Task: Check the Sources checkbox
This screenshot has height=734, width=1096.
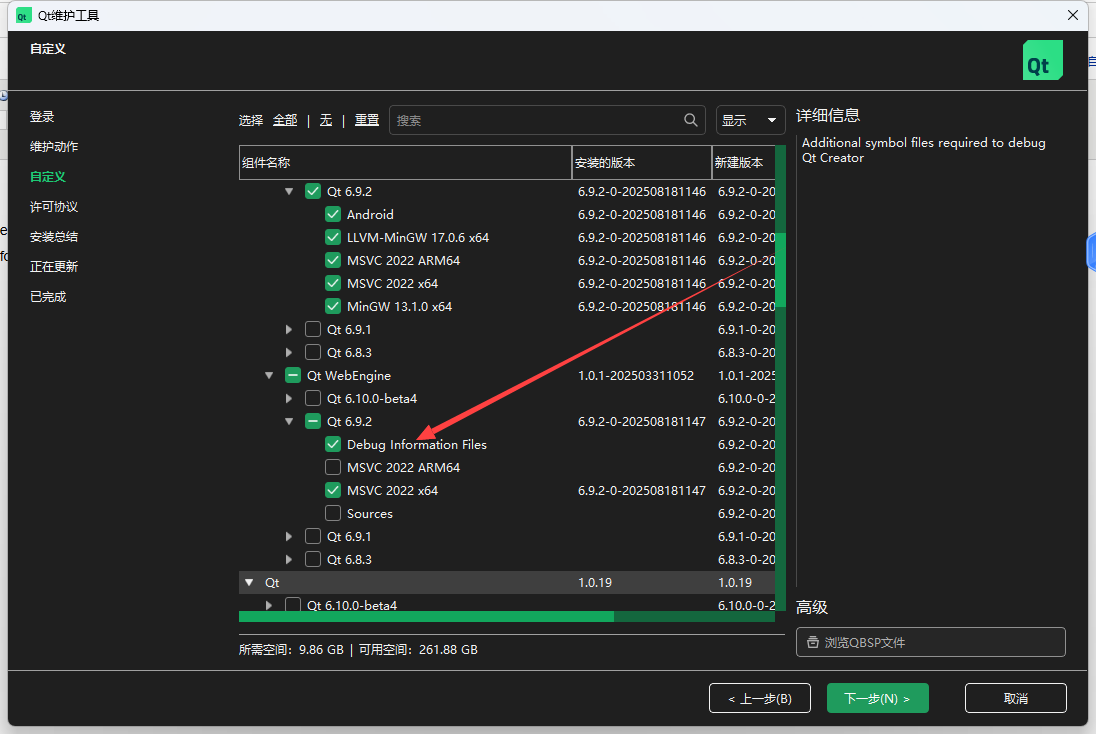Action: click(333, 514)
